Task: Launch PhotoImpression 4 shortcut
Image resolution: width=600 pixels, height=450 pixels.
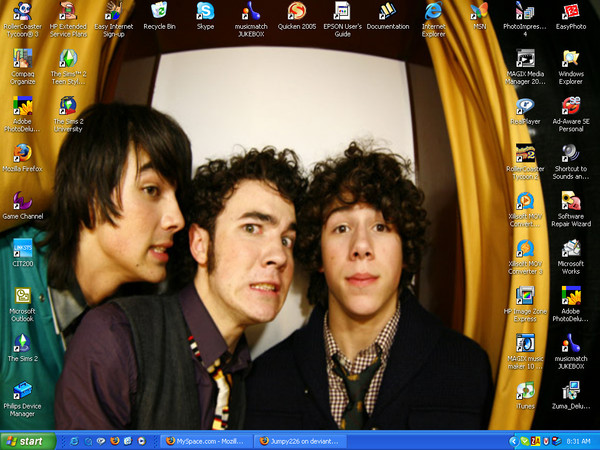Action: click(525, 11)
